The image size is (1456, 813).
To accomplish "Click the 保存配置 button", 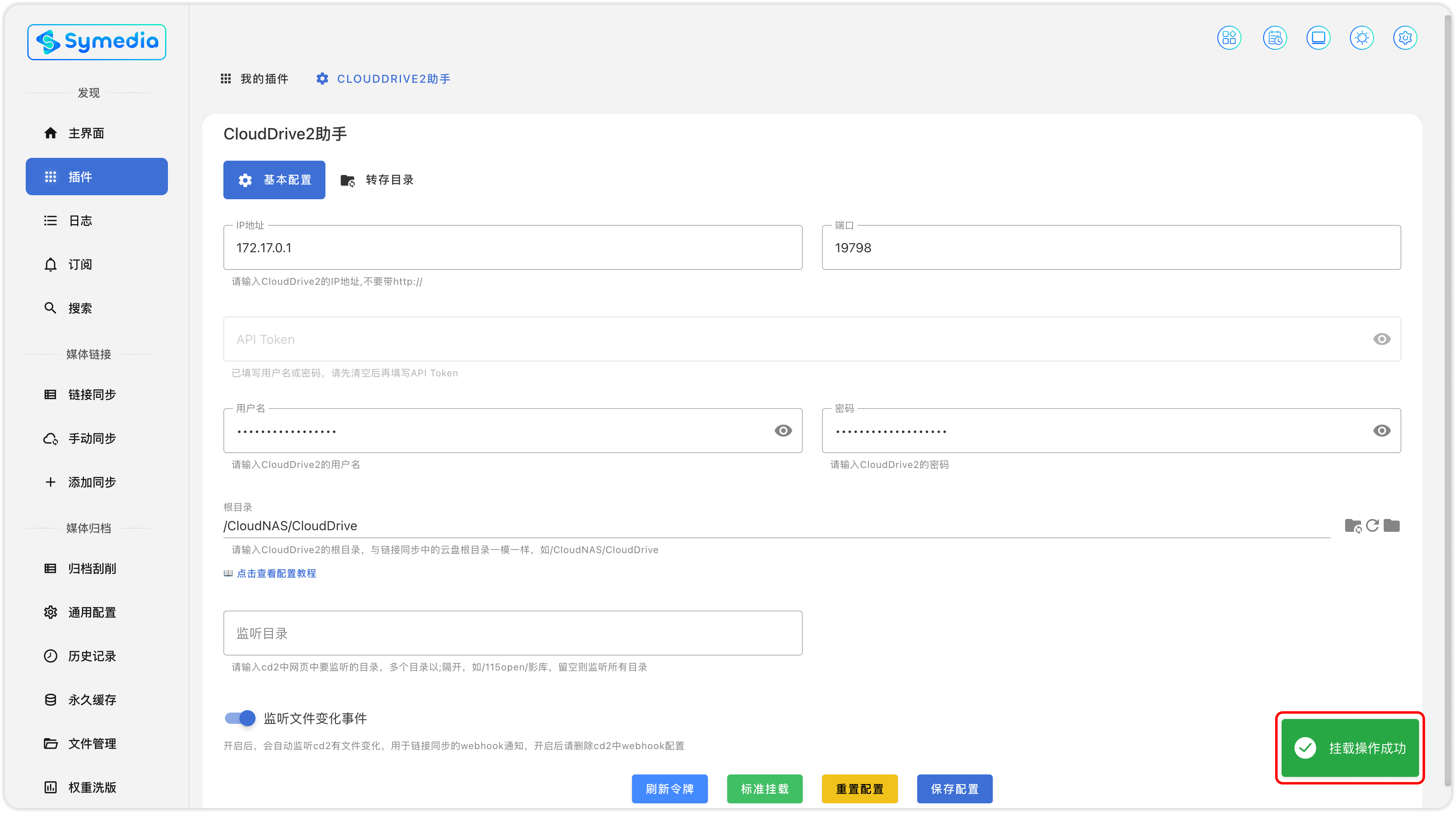I will click(x=954, y=789).
